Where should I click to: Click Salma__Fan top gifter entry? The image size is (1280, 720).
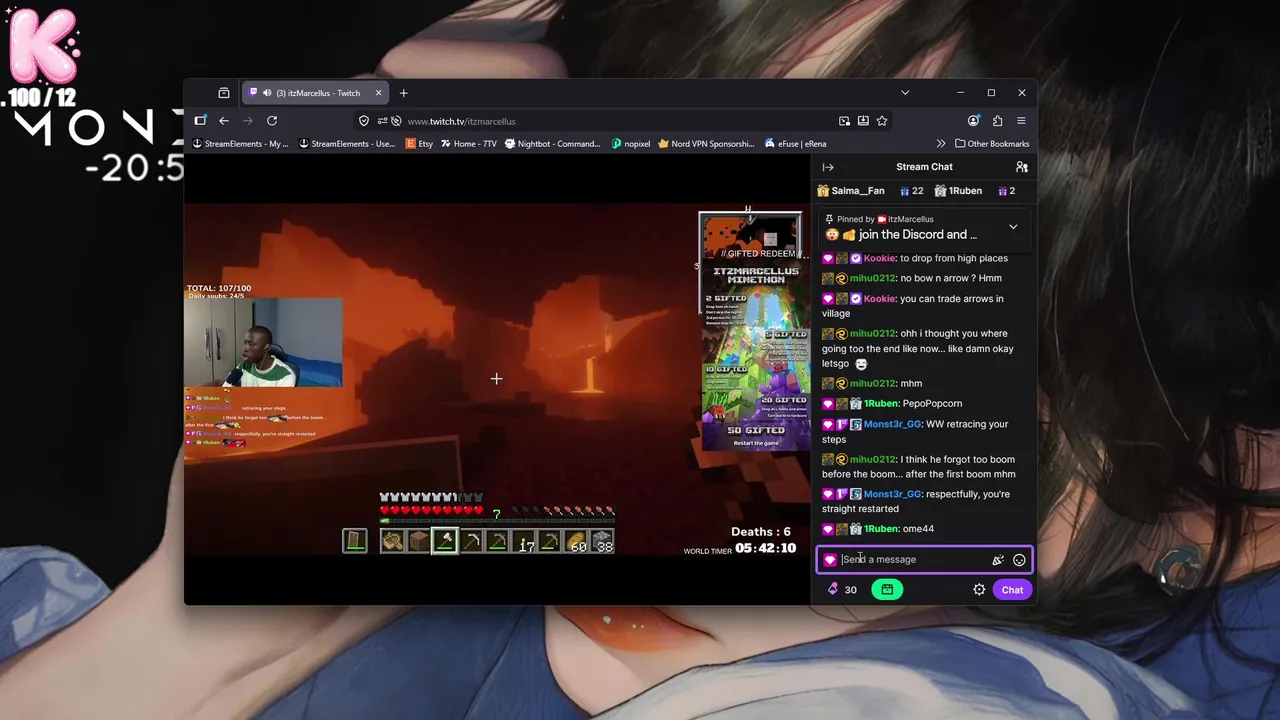click(x=851, y=191)
